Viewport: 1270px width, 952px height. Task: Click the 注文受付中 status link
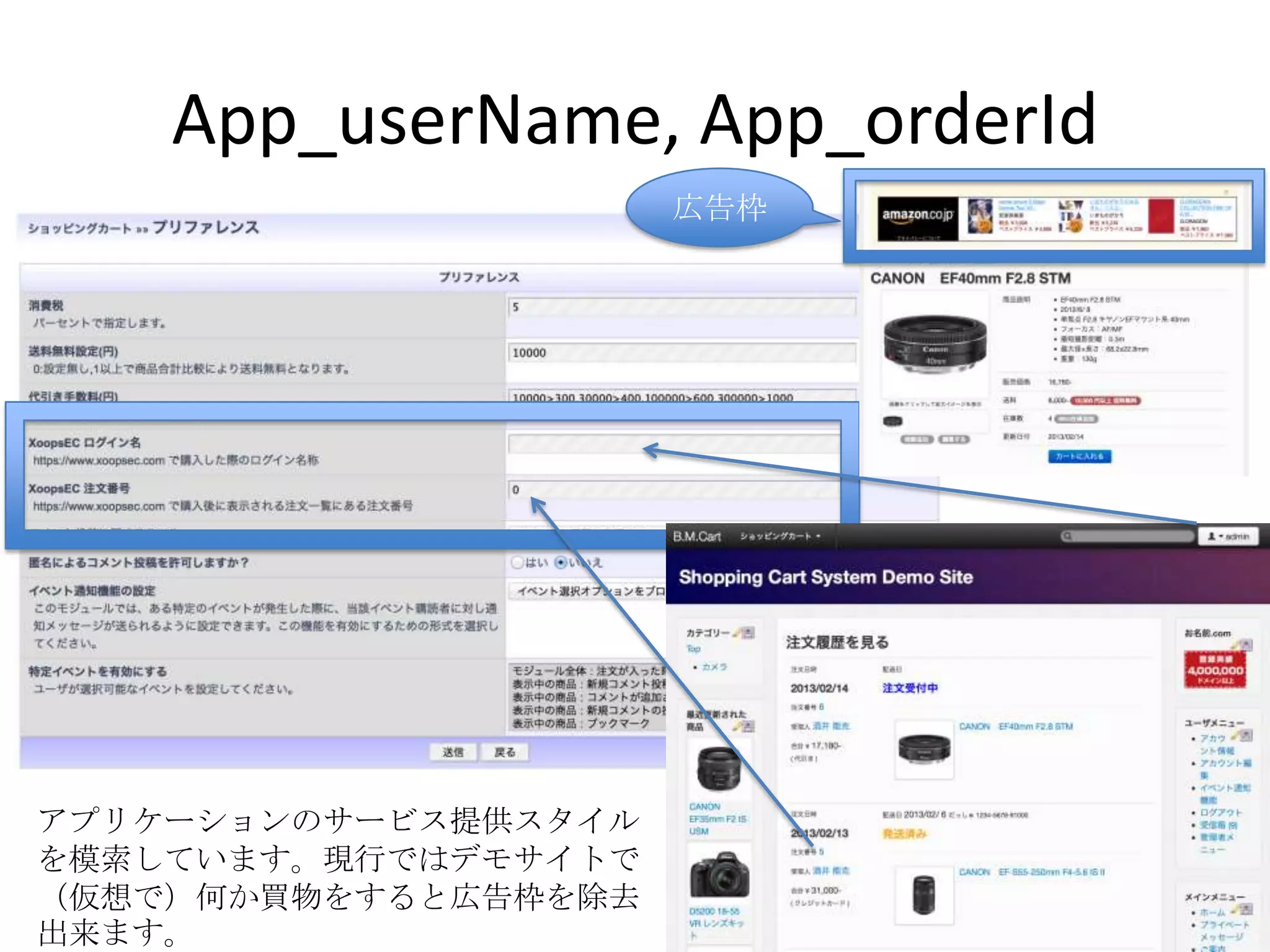pos(910,688)
